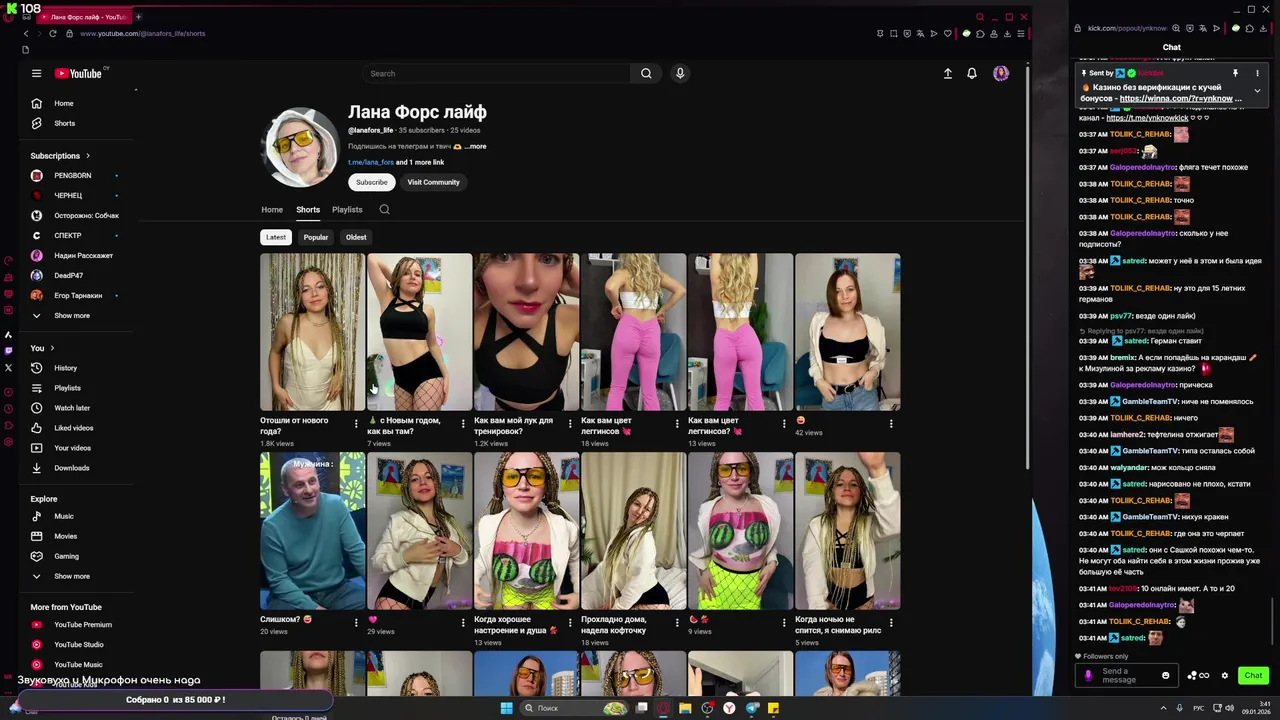
Task: Open YouTube notifications bell
Action: [972, 73]
